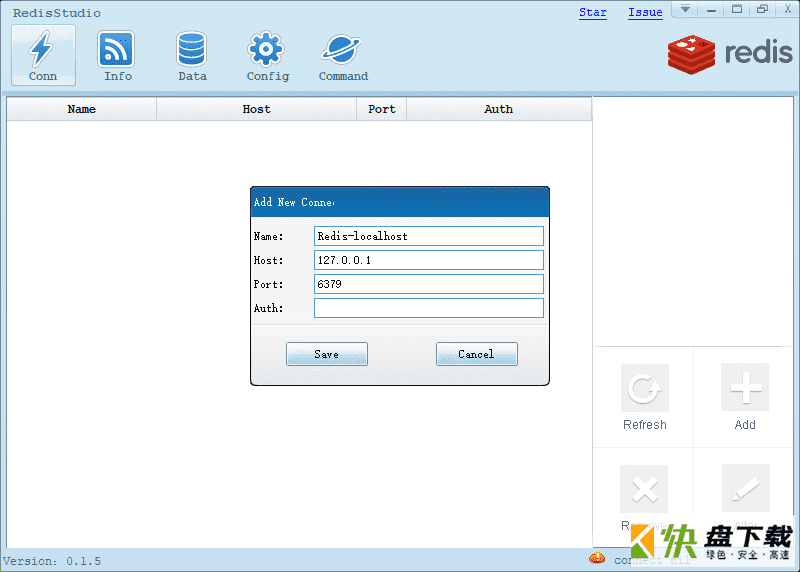The width and height of the screenshot is (800, 572).
Task: Click the Alter pencil icon
Action: coord(746,488)
